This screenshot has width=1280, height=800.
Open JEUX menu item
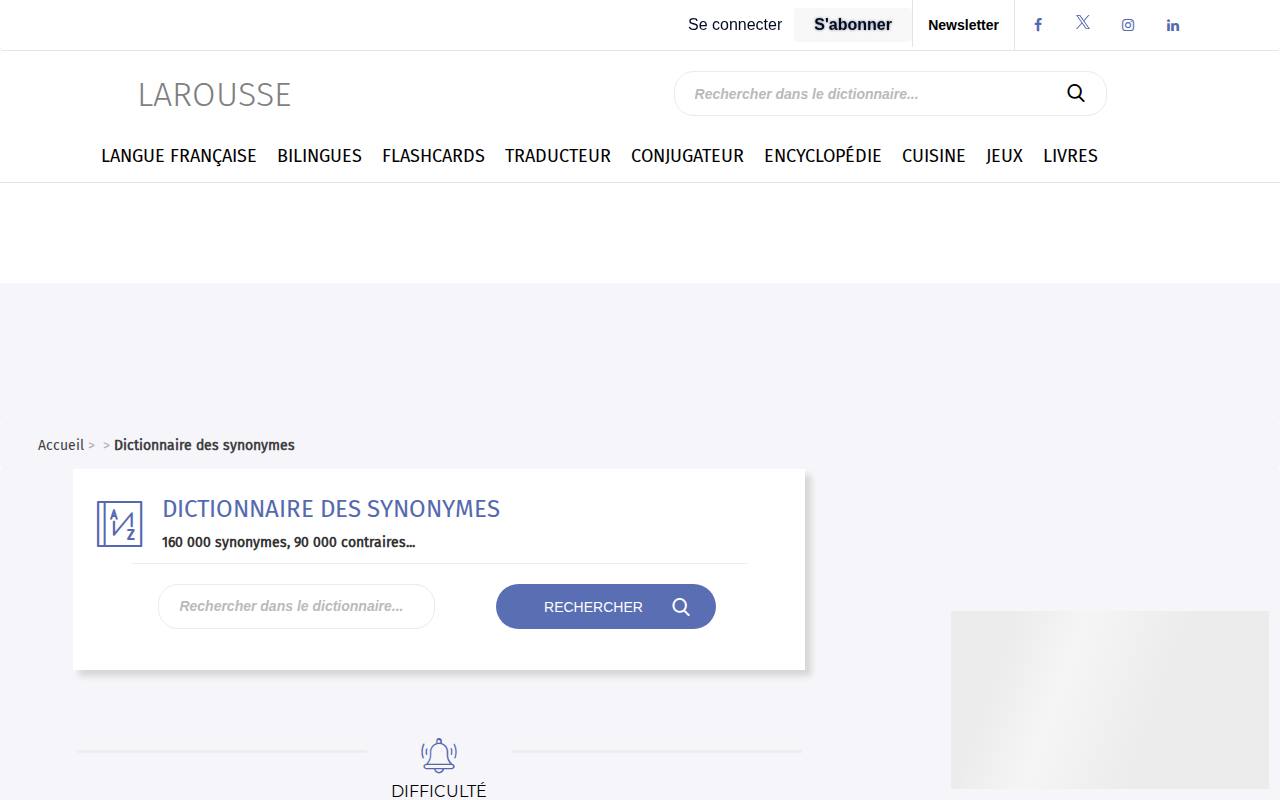coord(1004,156)
